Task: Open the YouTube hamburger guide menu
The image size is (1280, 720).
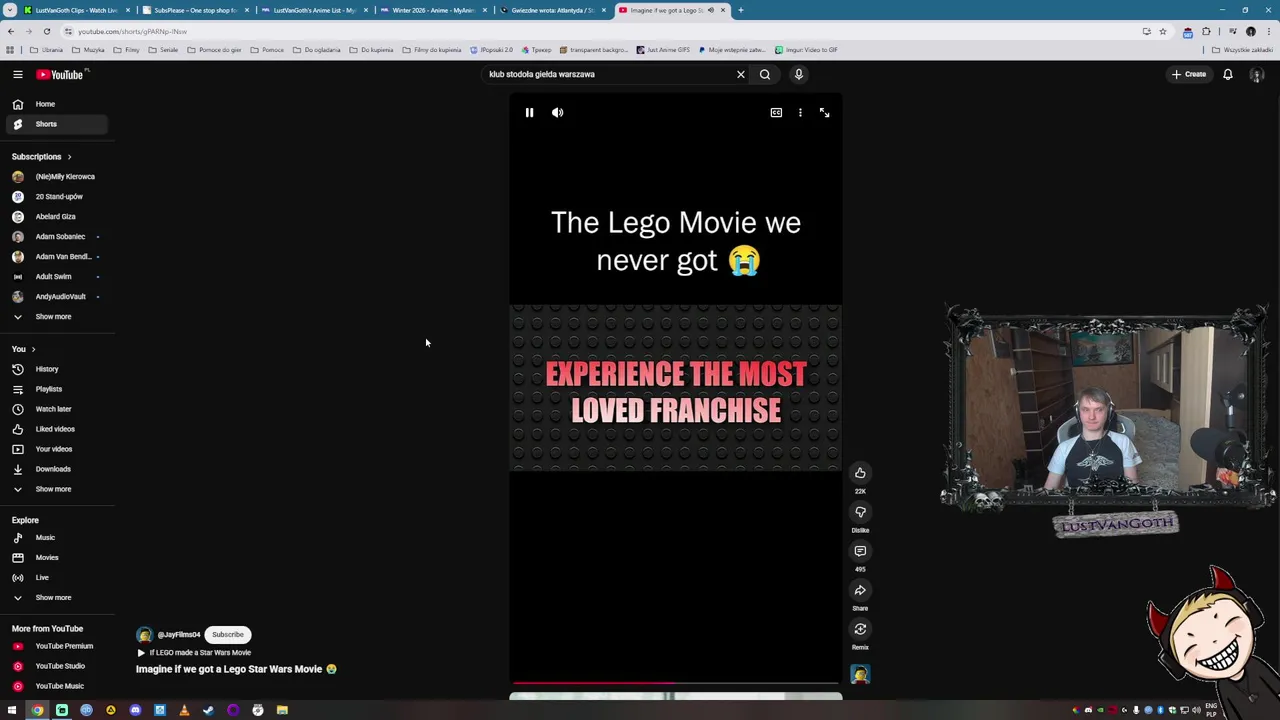Action: [18, 74]
